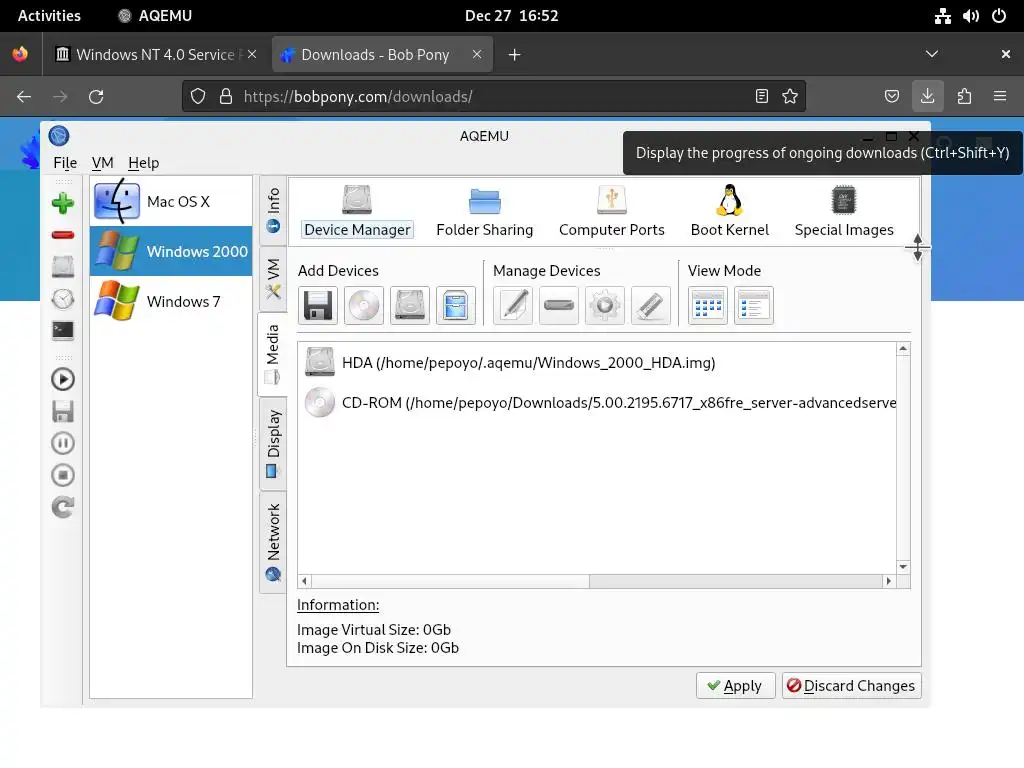Open the terminal icon in left toolbar

point(63,330)
